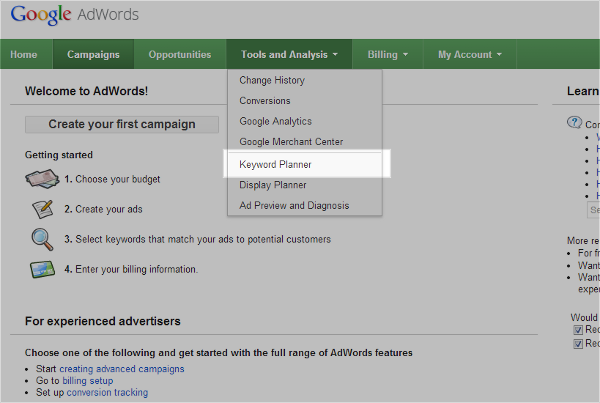Switch to the Campaigns tab

point(93,54)
